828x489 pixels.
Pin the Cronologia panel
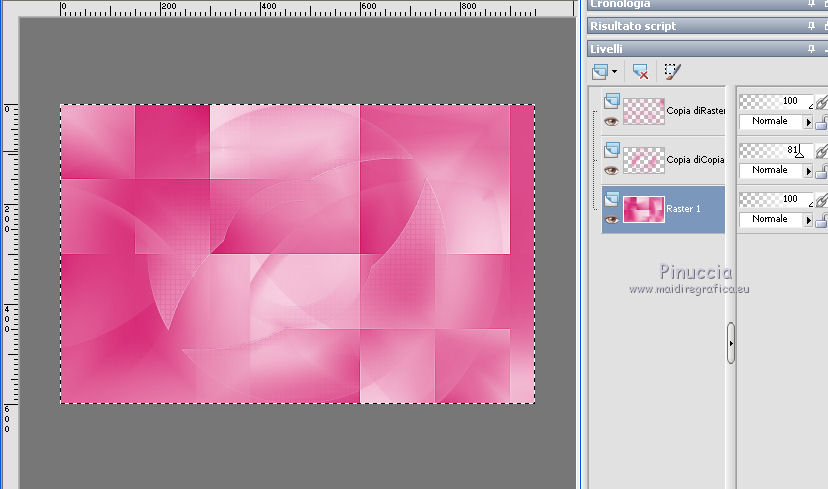811,4
